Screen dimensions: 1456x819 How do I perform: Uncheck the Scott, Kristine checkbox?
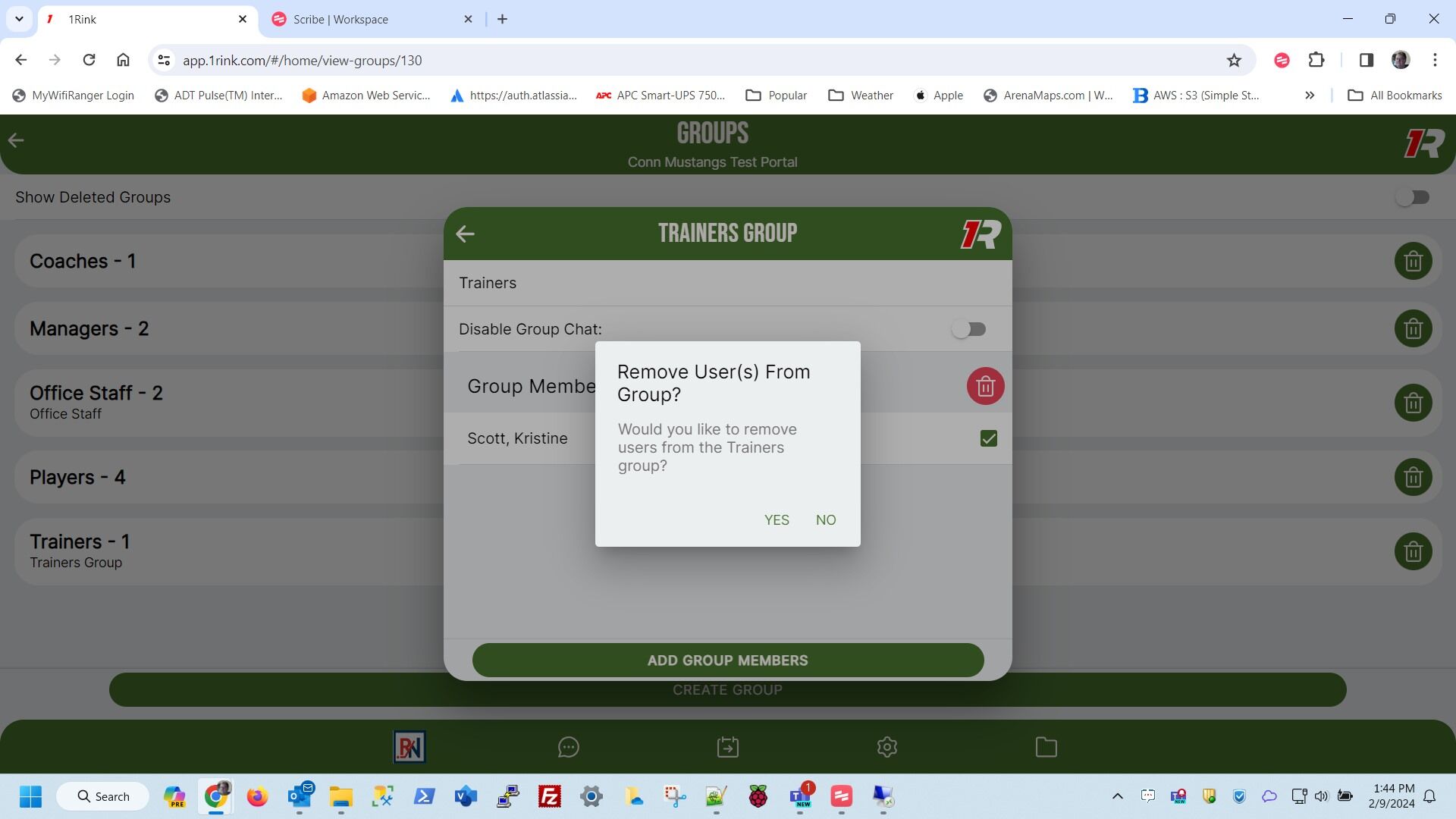point(988,439)
